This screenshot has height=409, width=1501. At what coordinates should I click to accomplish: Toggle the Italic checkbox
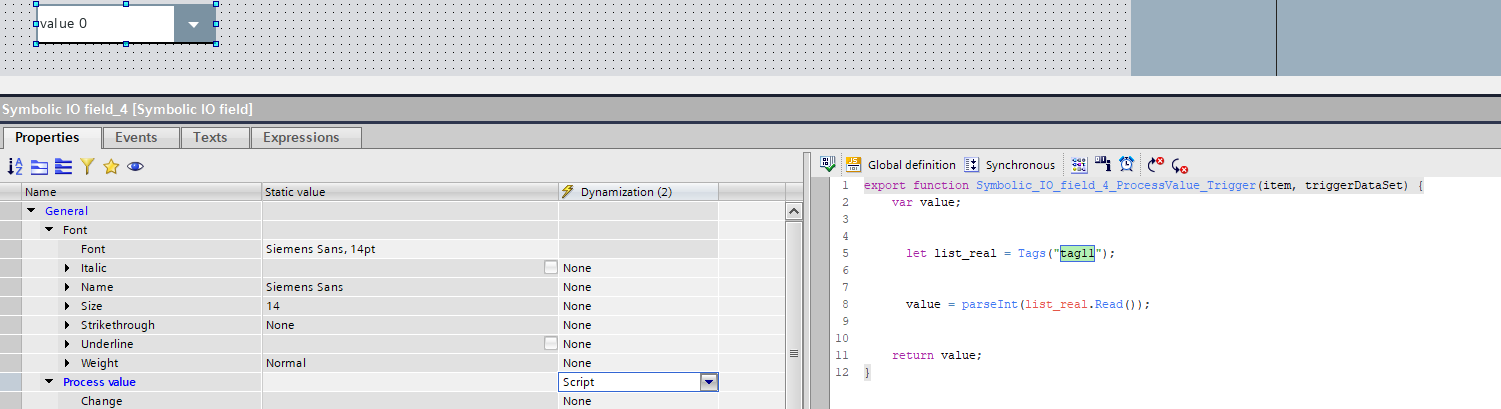coord(550,268)
